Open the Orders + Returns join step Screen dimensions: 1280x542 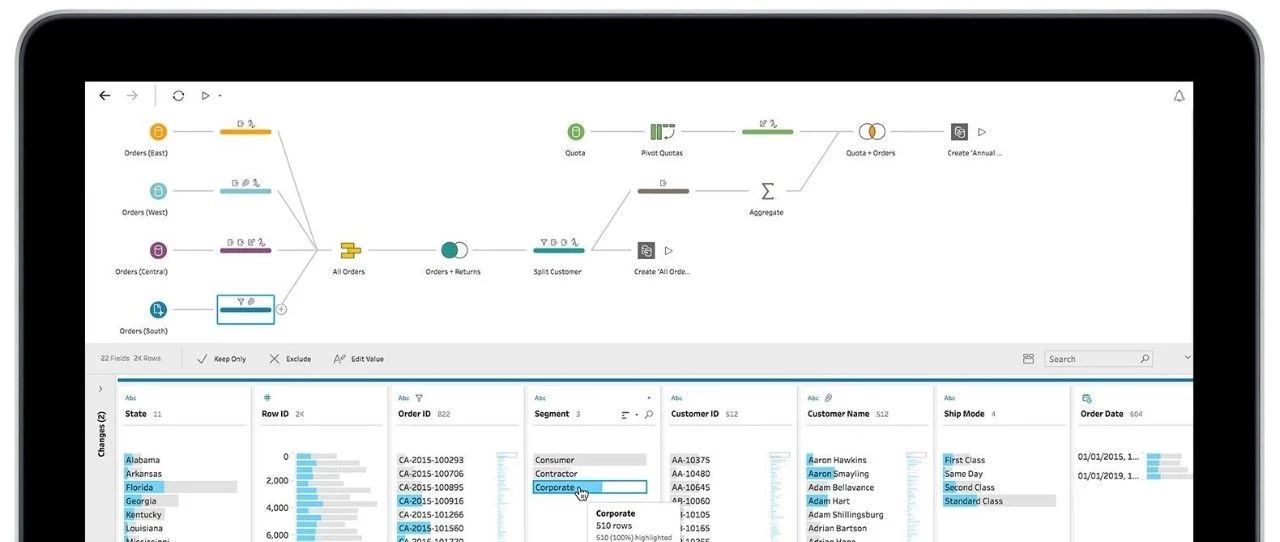point(454,250)
